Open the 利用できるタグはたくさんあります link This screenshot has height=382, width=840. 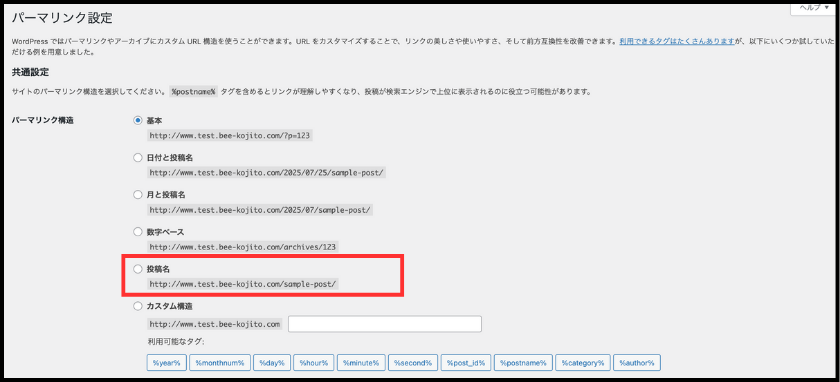pyautogui.click(x=677, y=41)
